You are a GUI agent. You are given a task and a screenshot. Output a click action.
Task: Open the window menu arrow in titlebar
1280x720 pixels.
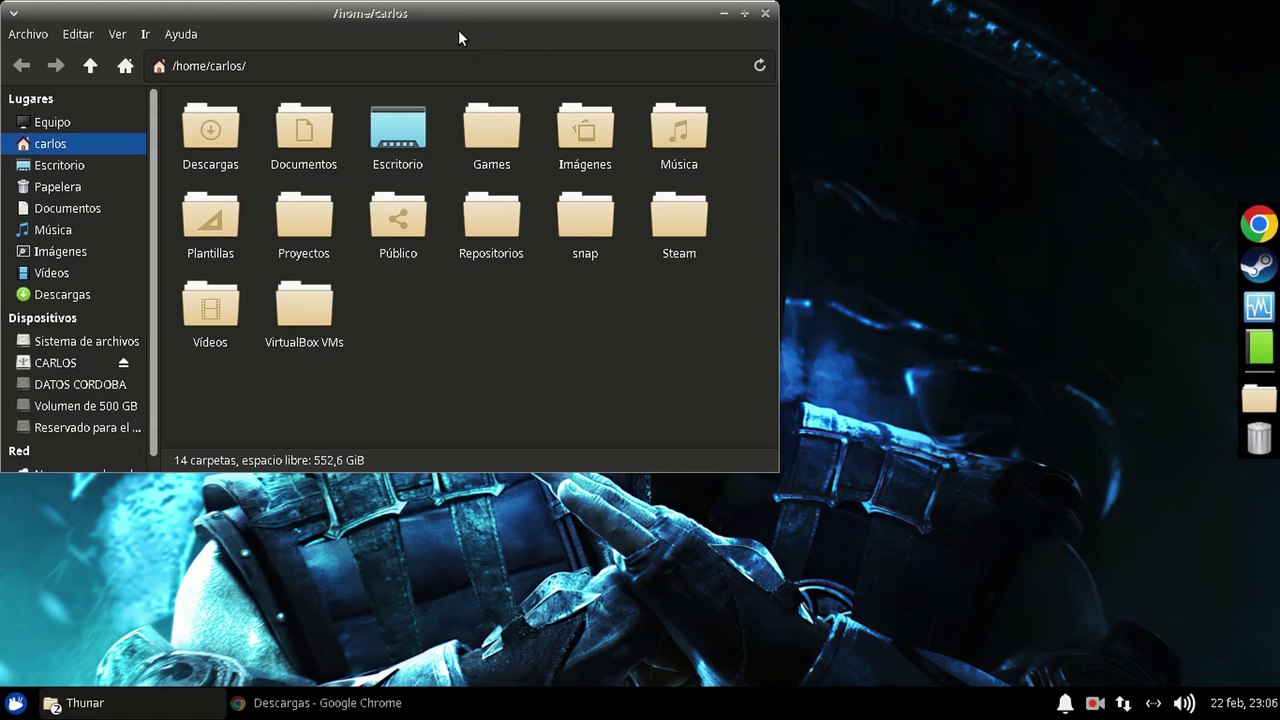[13, 13]
